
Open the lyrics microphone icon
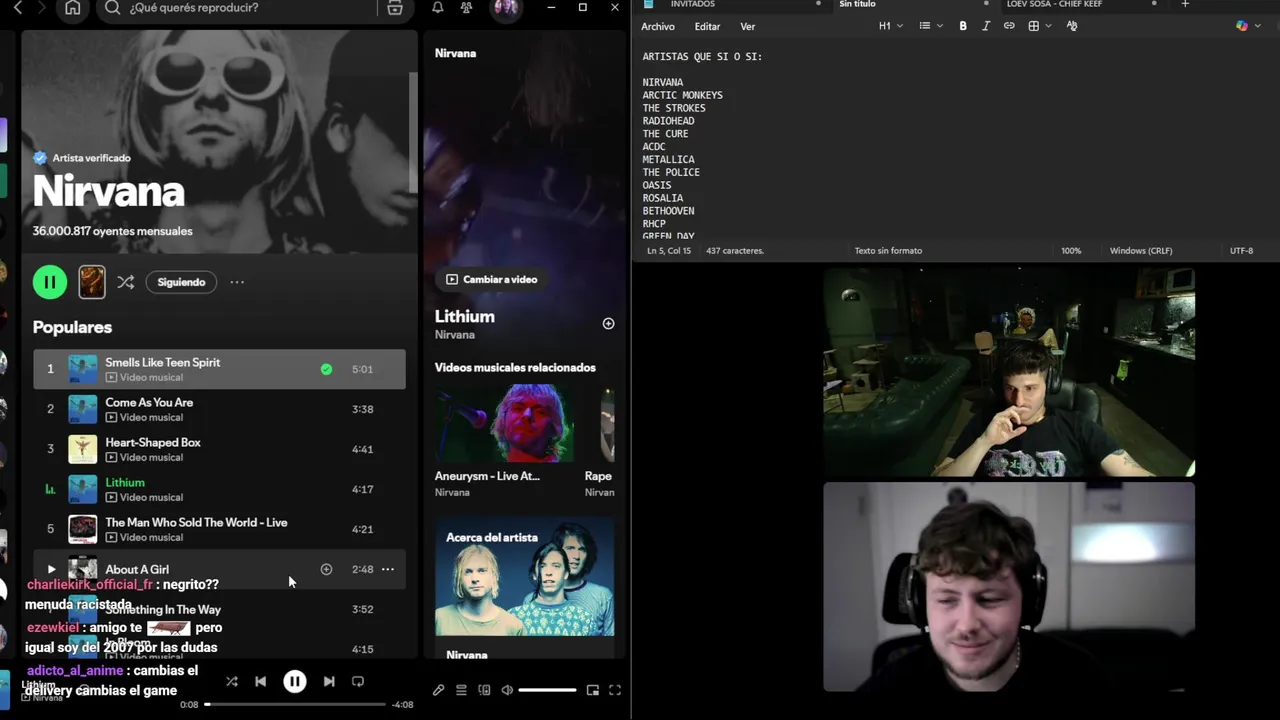(438, 690)
